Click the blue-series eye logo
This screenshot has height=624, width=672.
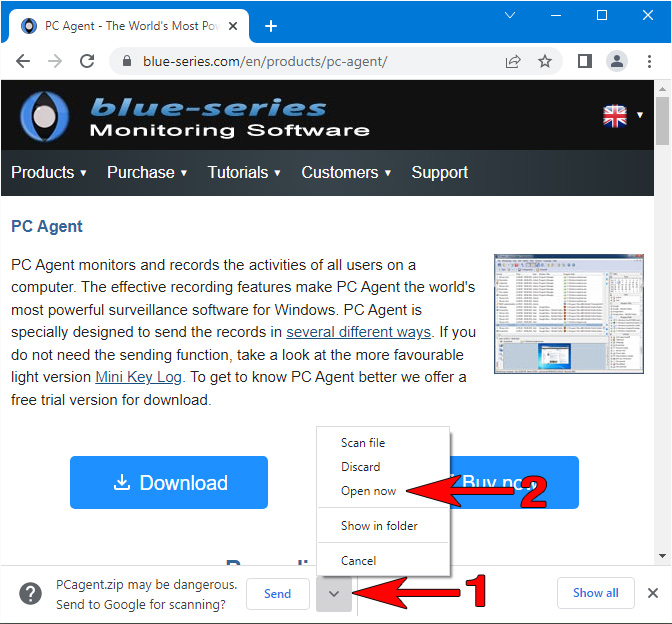pos(44,116)
